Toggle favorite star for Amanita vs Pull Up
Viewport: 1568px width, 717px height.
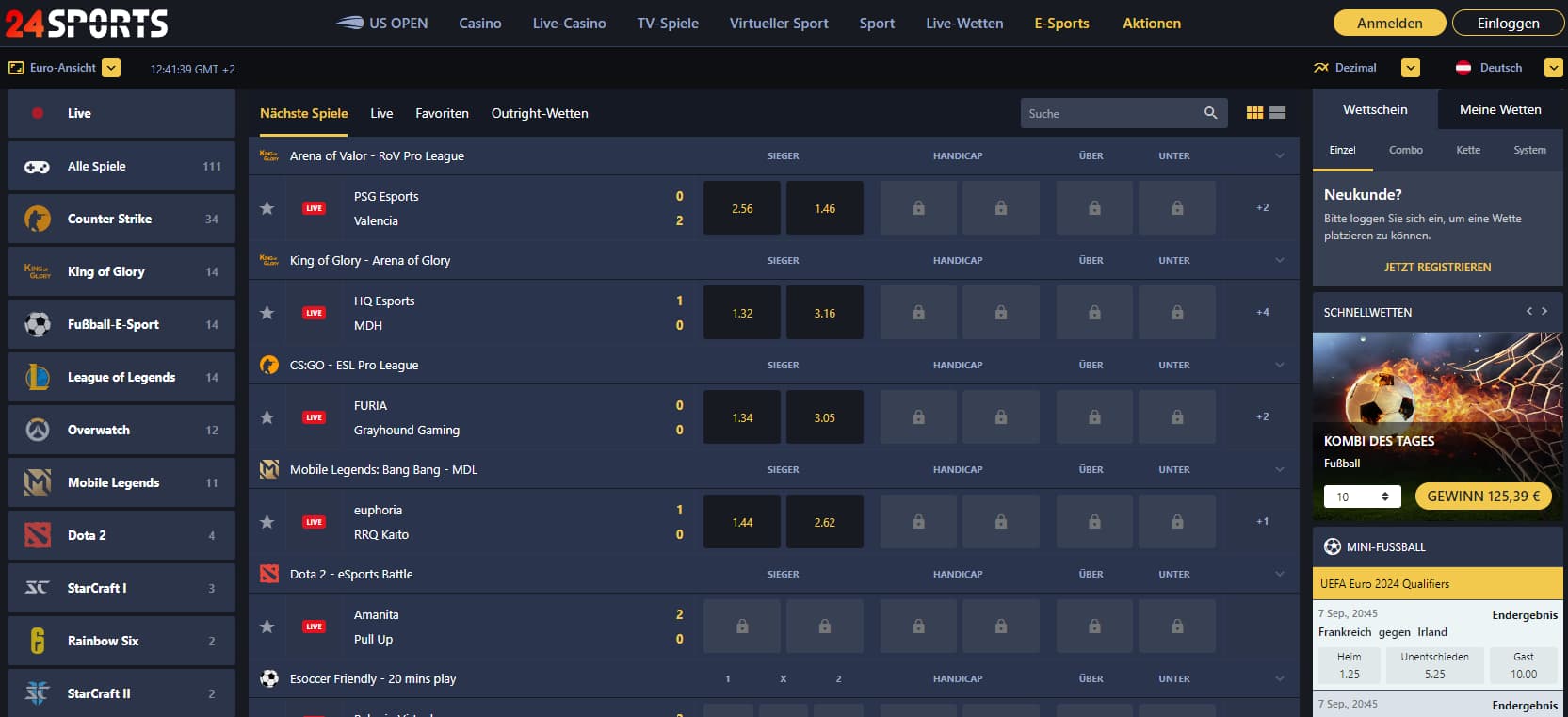pos(267,627)
